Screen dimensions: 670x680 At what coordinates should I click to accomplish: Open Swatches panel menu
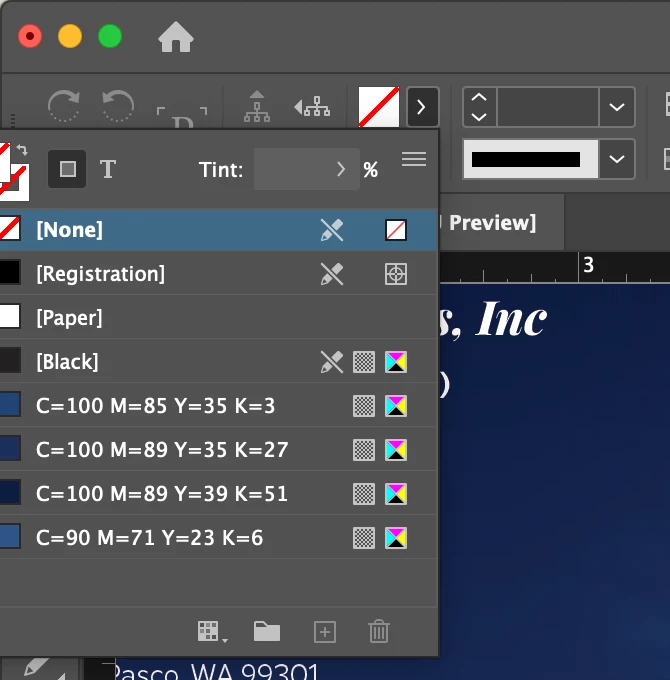coord(414,159)
